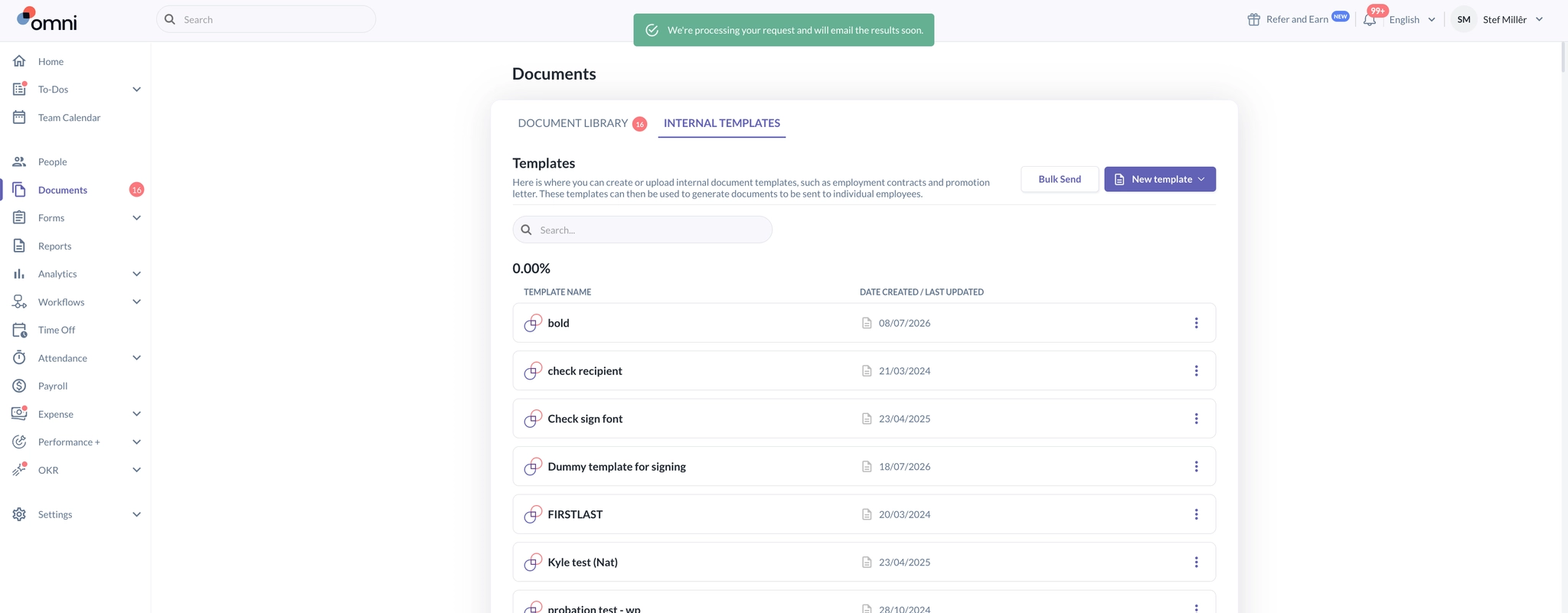The image size is (1568, 613).
Task: Expand the Settings section
Action: click(136, 514)
